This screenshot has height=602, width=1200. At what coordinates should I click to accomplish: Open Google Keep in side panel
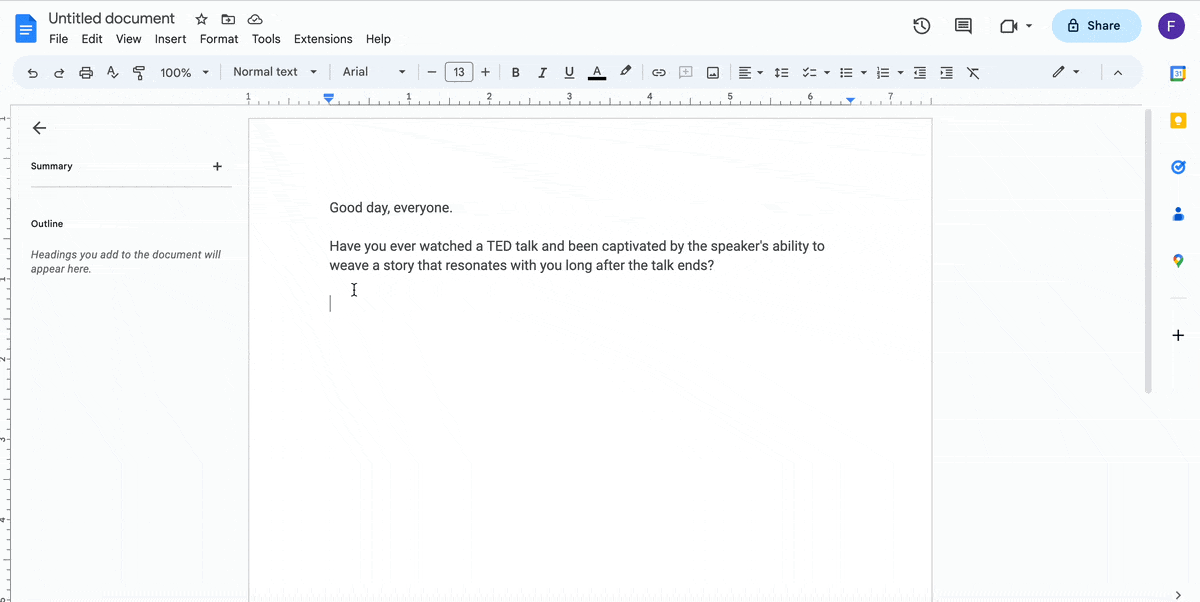click(1178, 121)
